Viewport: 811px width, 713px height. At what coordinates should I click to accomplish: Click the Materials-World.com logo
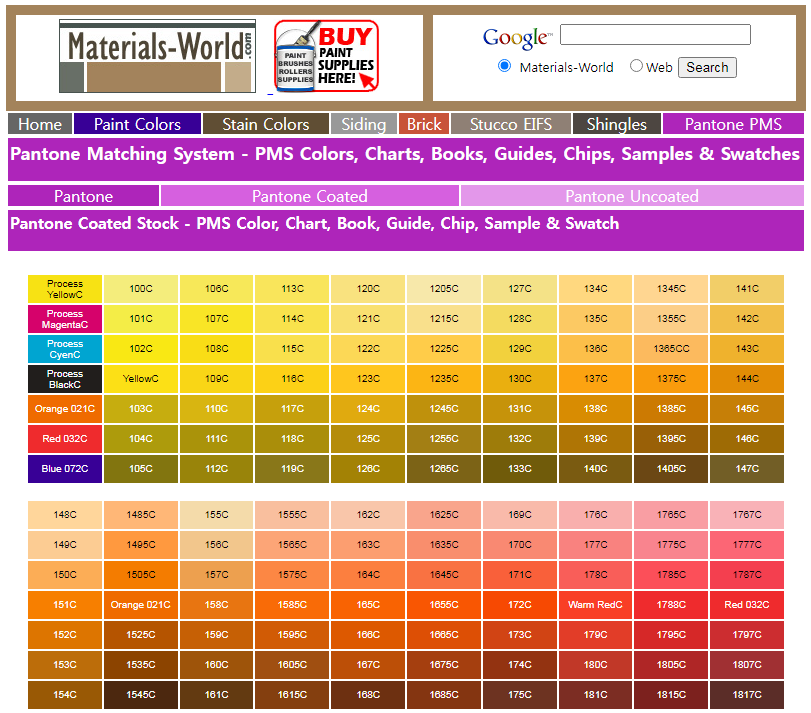(157, 56)
